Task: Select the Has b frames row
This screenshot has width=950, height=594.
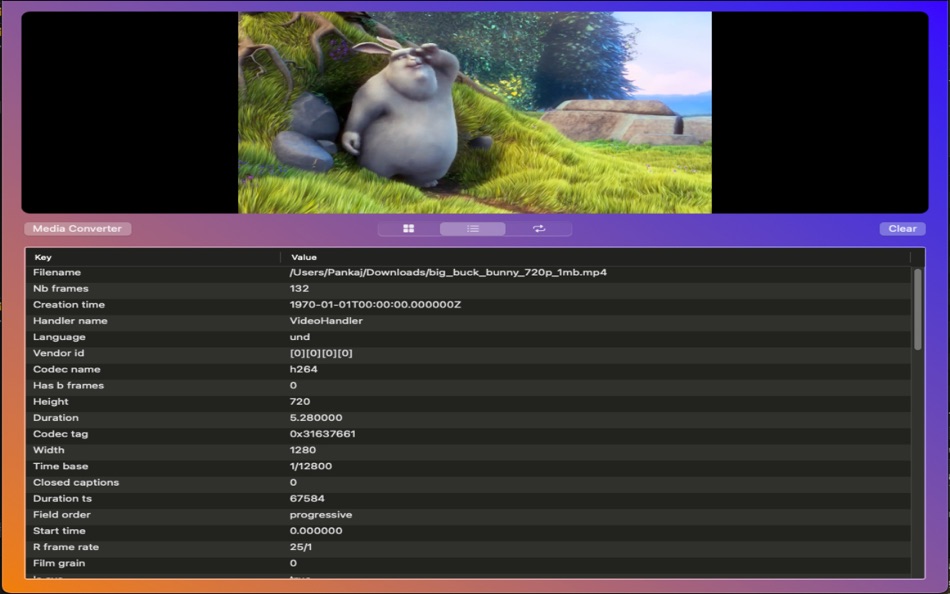Action: [468, 385]
